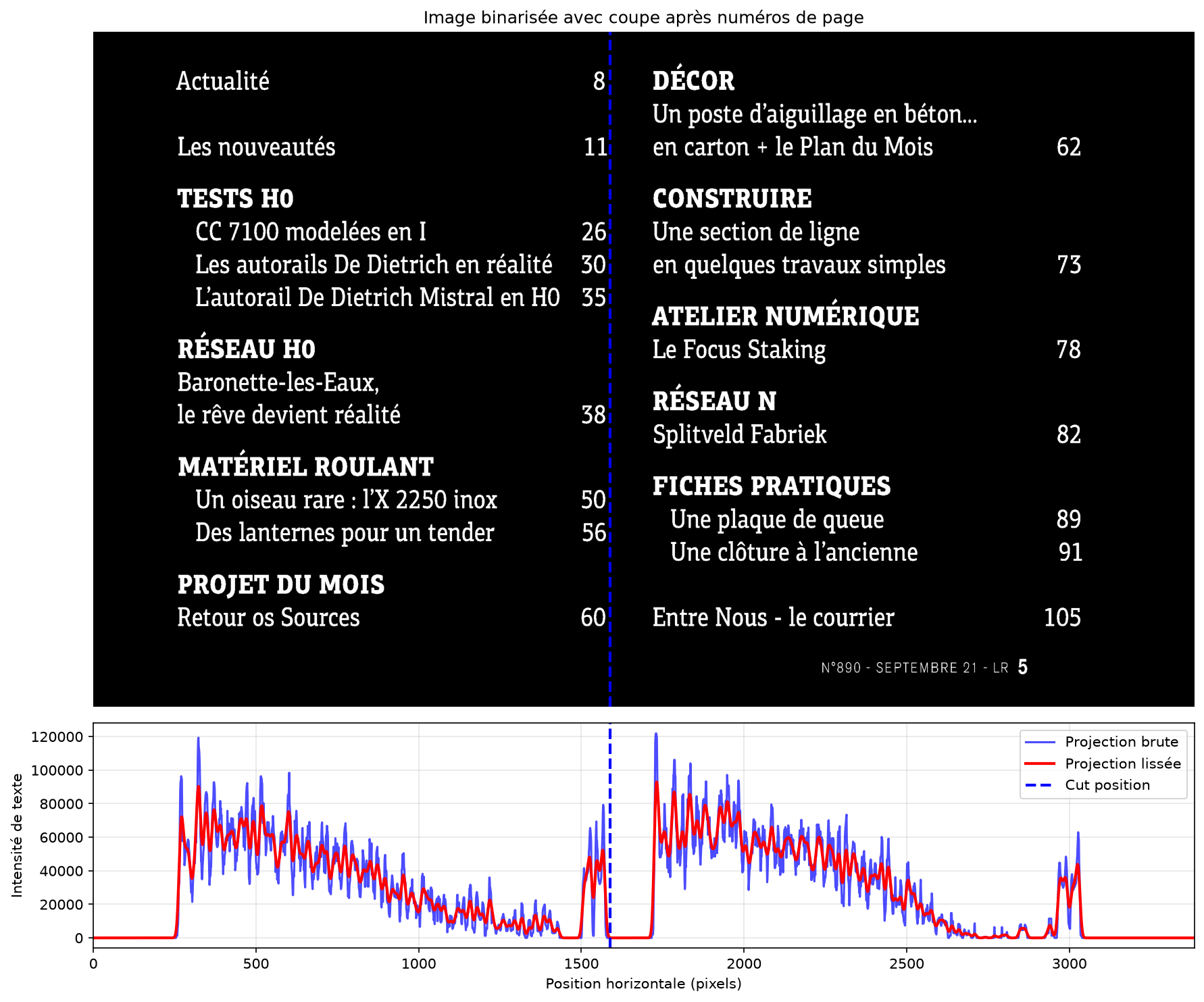The height and width of the screenshot is (1002, 1204).
Task: Click the bold folio number 5 in the footer
Action: tap(1023, 668)
